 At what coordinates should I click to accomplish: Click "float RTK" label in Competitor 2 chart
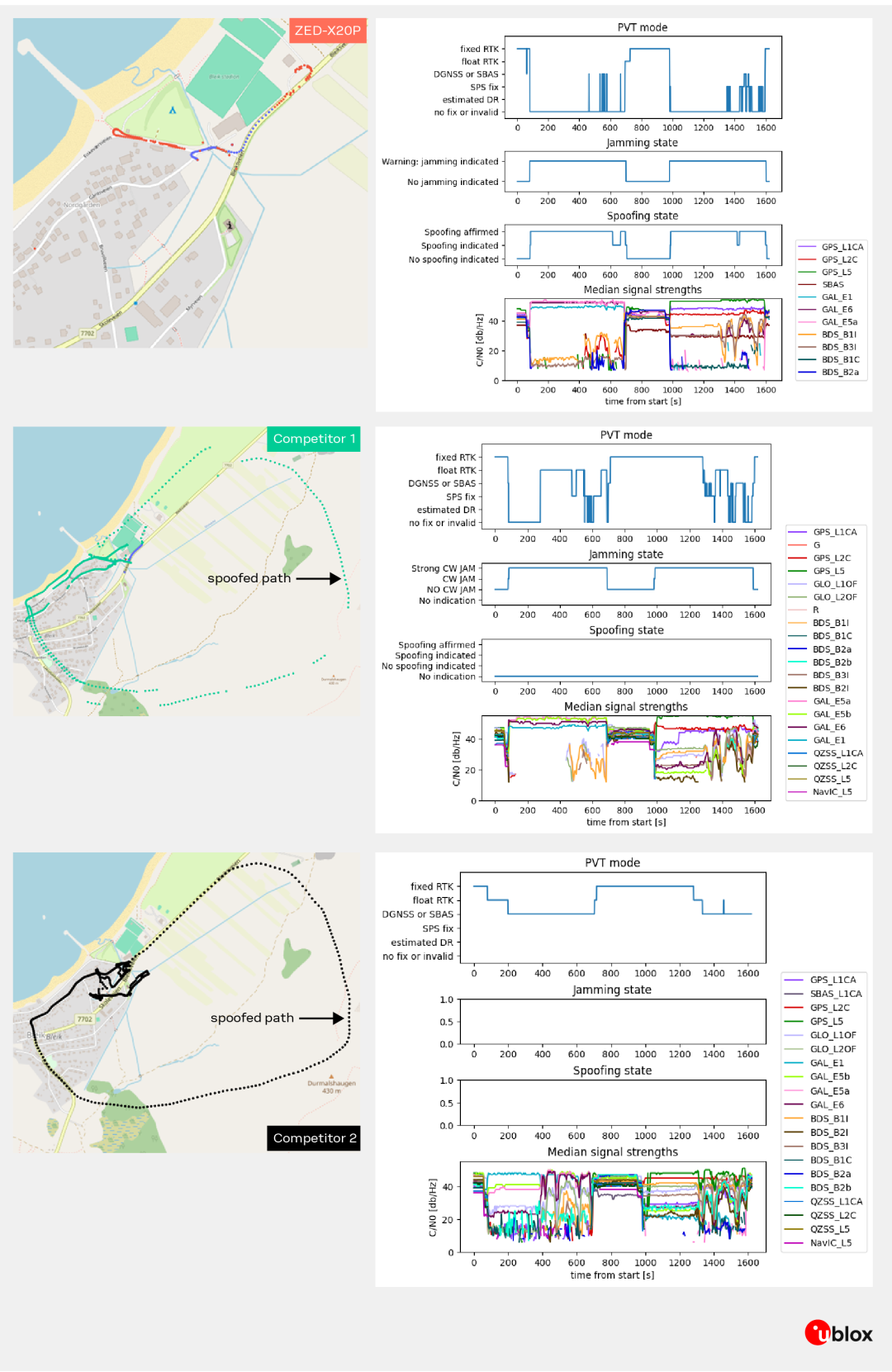point(433,900)
